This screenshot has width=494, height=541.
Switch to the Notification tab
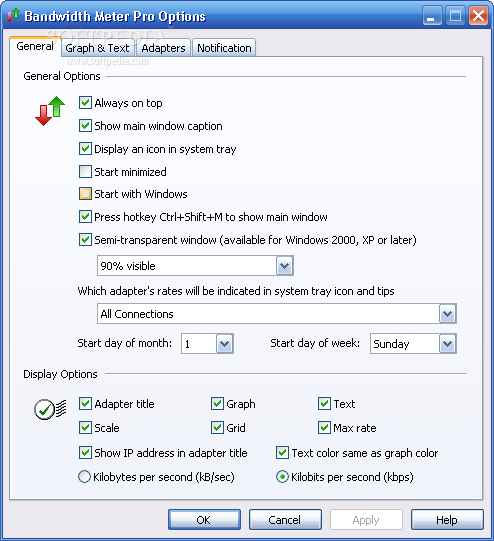pos(224,48)
